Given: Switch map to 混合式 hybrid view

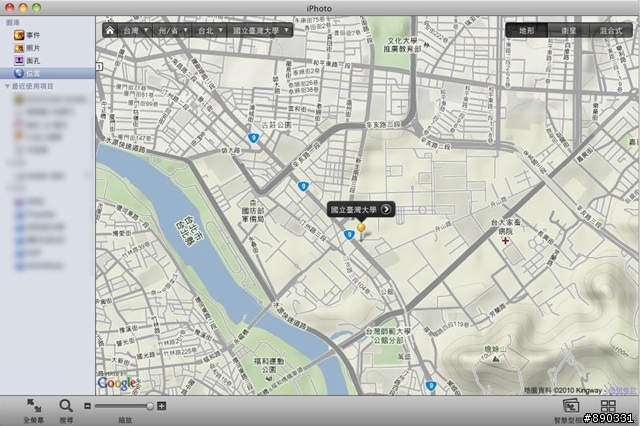Looking at the screenshot, I should click(x=611, y=30).
